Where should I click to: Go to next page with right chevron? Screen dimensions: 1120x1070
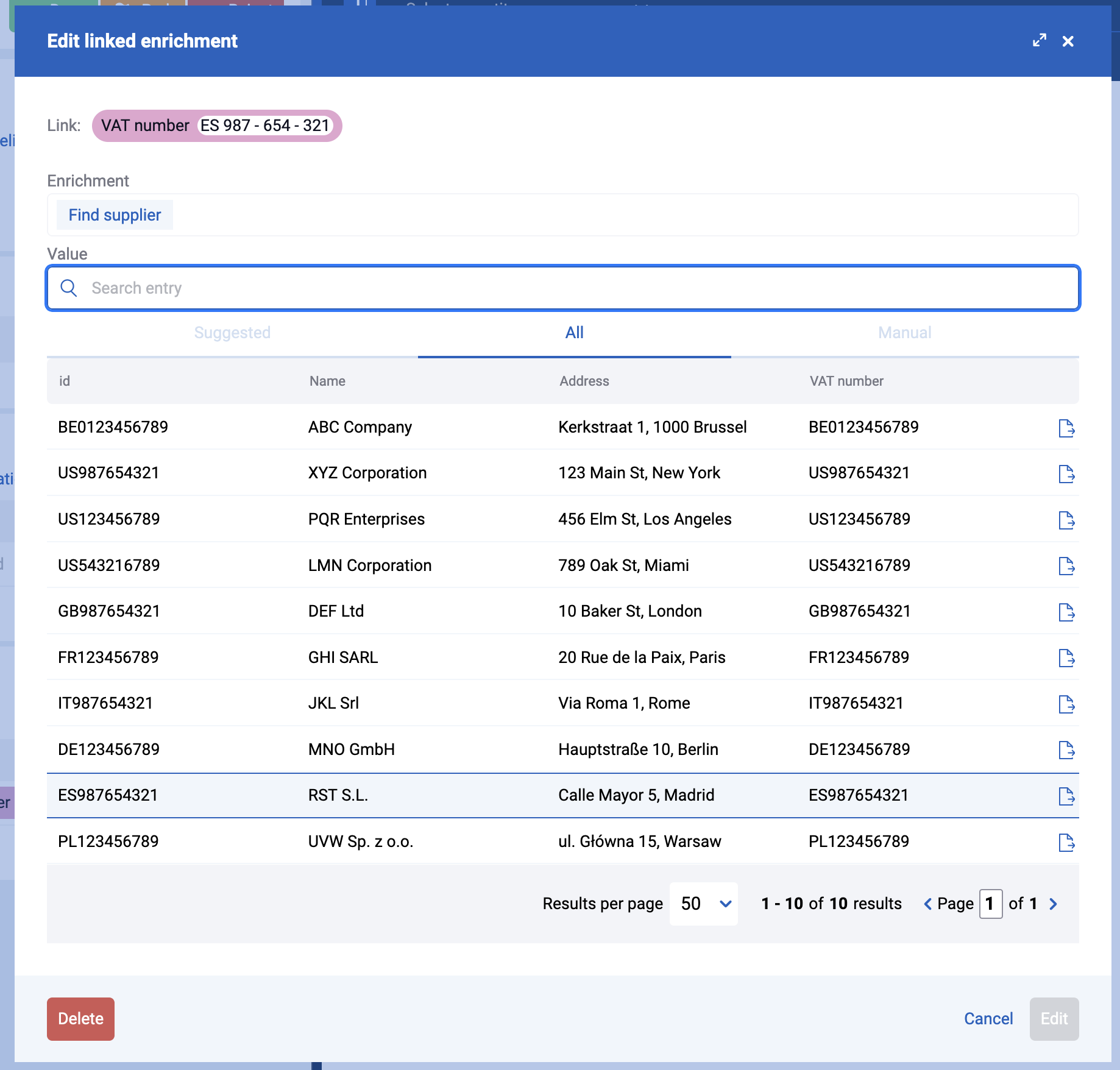(1054, 904)
